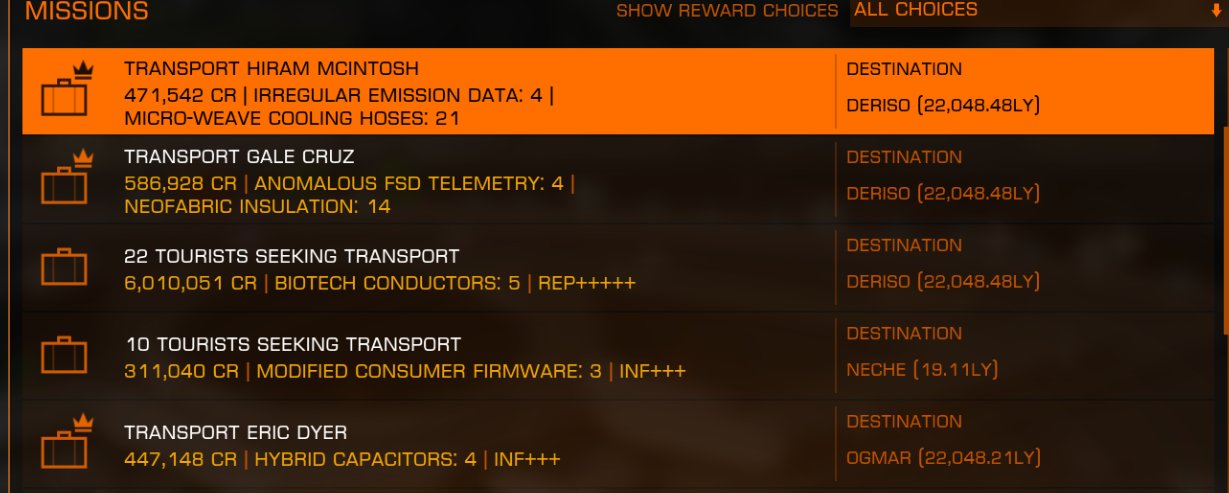Click the 6,010,051 CR reward text
Viewport: 1229px width, 493px height.
point(190,283)
